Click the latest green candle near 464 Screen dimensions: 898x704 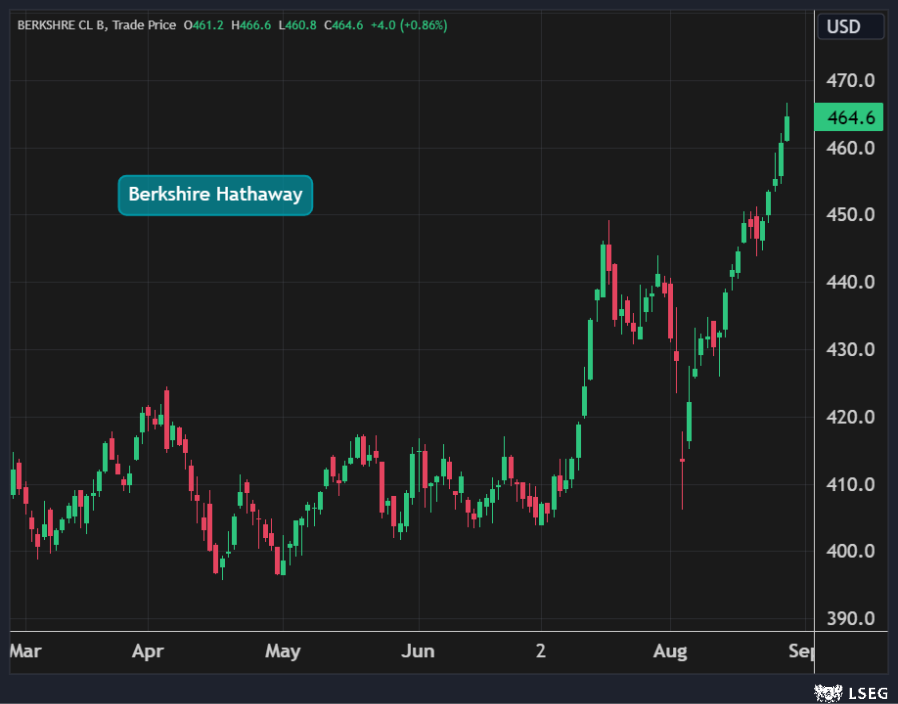(787, 128)
